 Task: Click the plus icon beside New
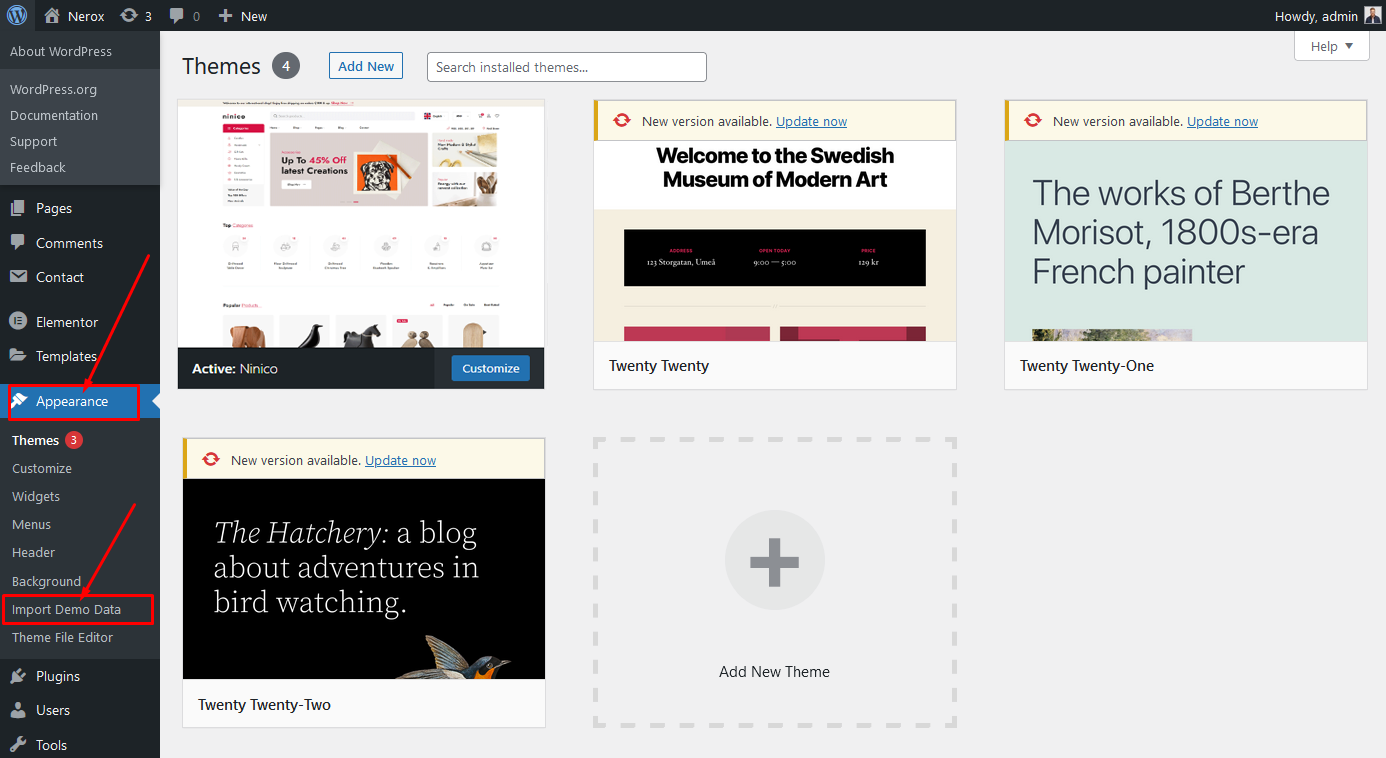tap(225, 16)
